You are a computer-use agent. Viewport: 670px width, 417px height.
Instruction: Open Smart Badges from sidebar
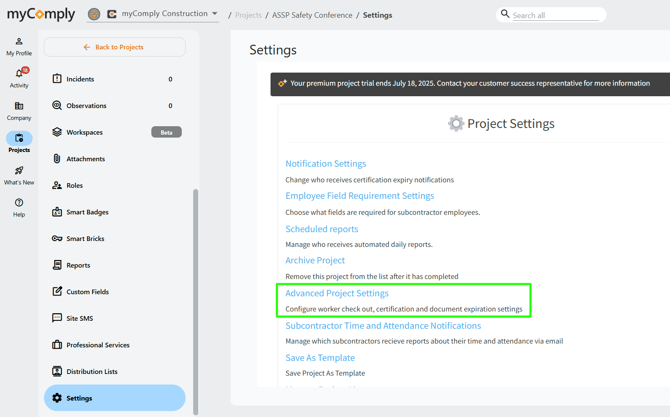coord(87,212)
